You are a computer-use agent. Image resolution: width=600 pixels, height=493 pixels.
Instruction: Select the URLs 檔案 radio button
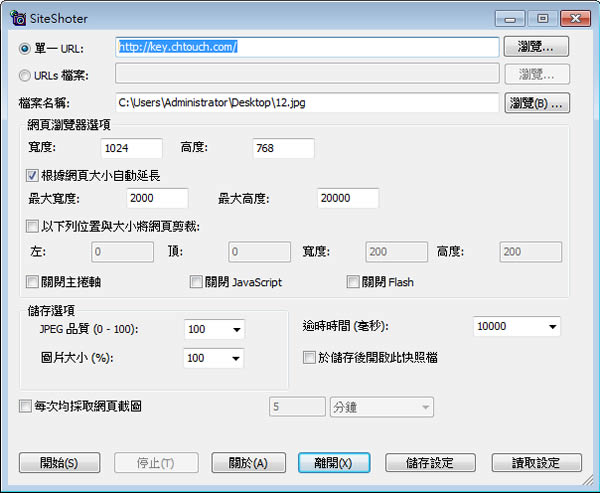(x=24, y=75)
